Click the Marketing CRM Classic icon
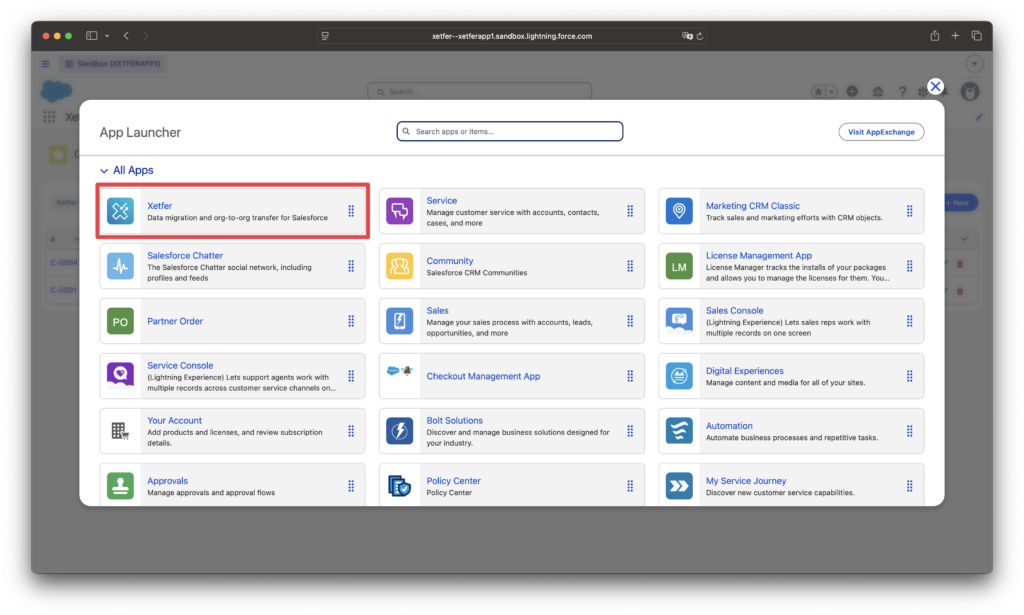Viewport: 1024px width, 615px height. [679, 211]
